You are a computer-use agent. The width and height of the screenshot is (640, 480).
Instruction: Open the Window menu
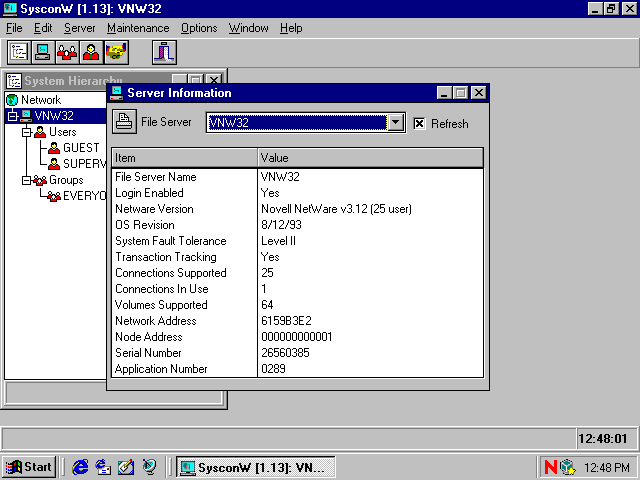pos(249,28)
